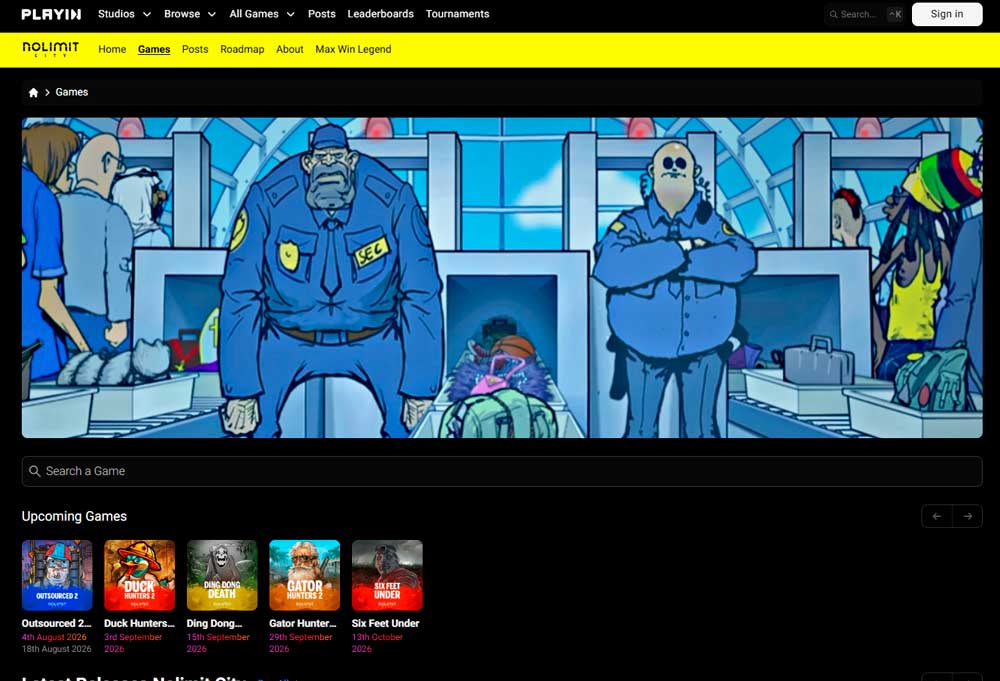Click the next arrow for Upcoming Games
Viewport: 1000px width, 681px height.
967,516
